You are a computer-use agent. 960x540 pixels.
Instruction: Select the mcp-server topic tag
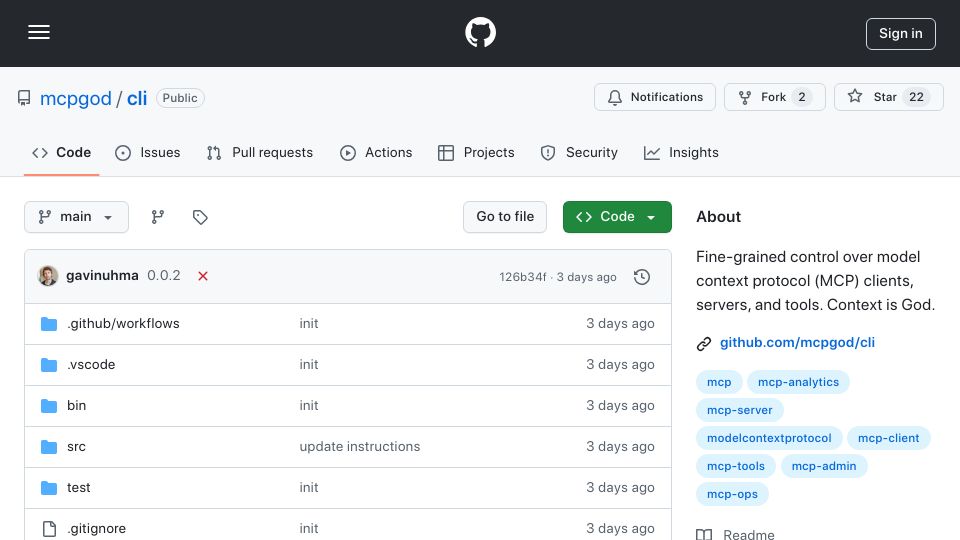tap(740, 410)
